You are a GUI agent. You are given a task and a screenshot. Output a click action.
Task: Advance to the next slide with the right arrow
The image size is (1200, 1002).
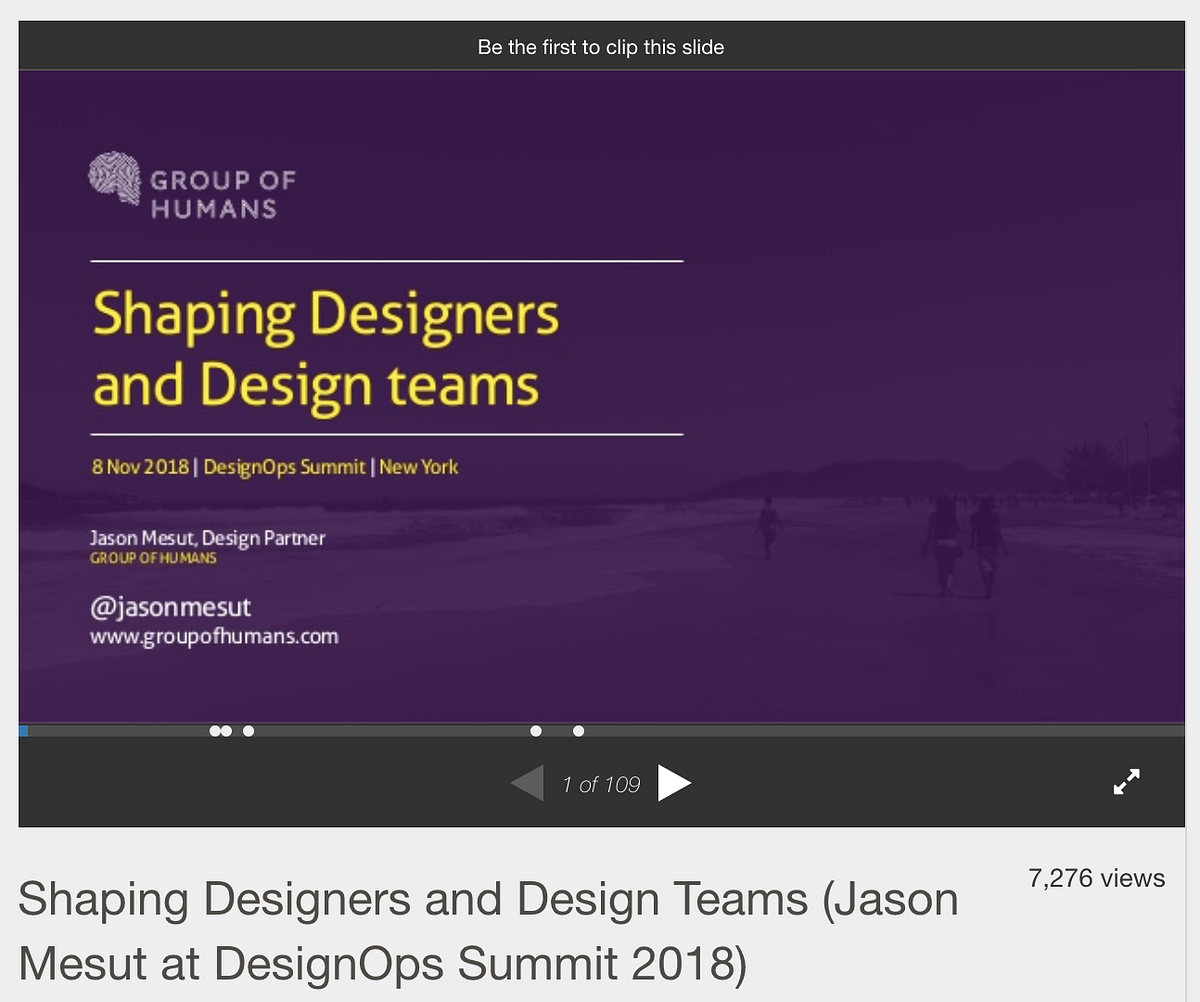coord(676,783)
